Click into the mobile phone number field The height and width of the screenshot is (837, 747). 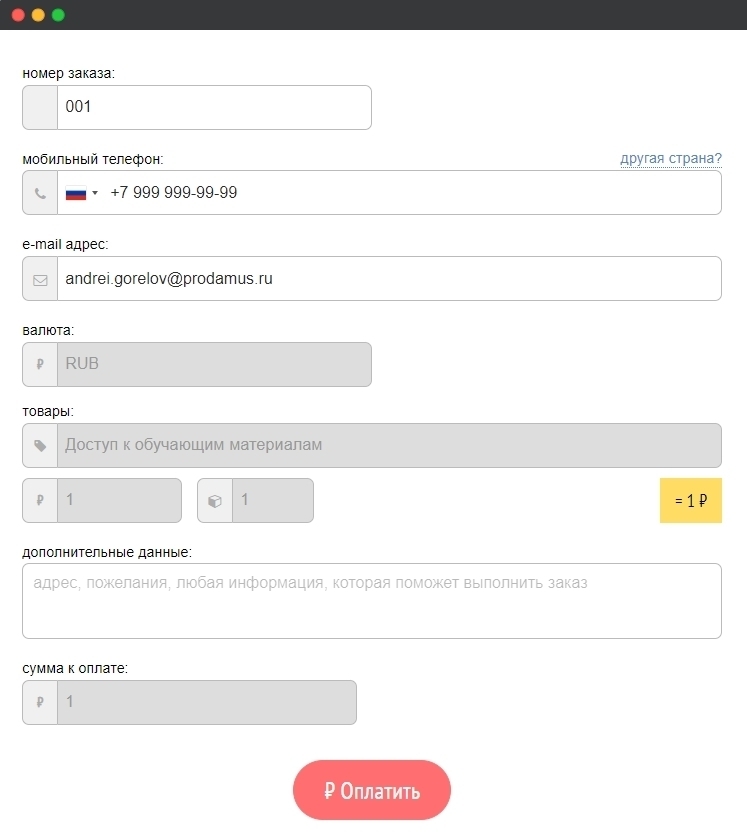[410, 193]
